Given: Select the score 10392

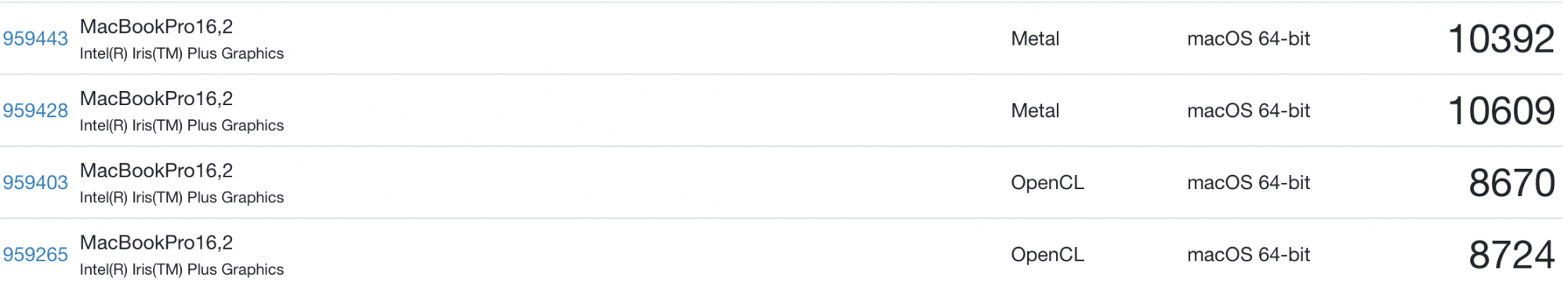Looking at the screenshot, I should [x=1501, y=39].
